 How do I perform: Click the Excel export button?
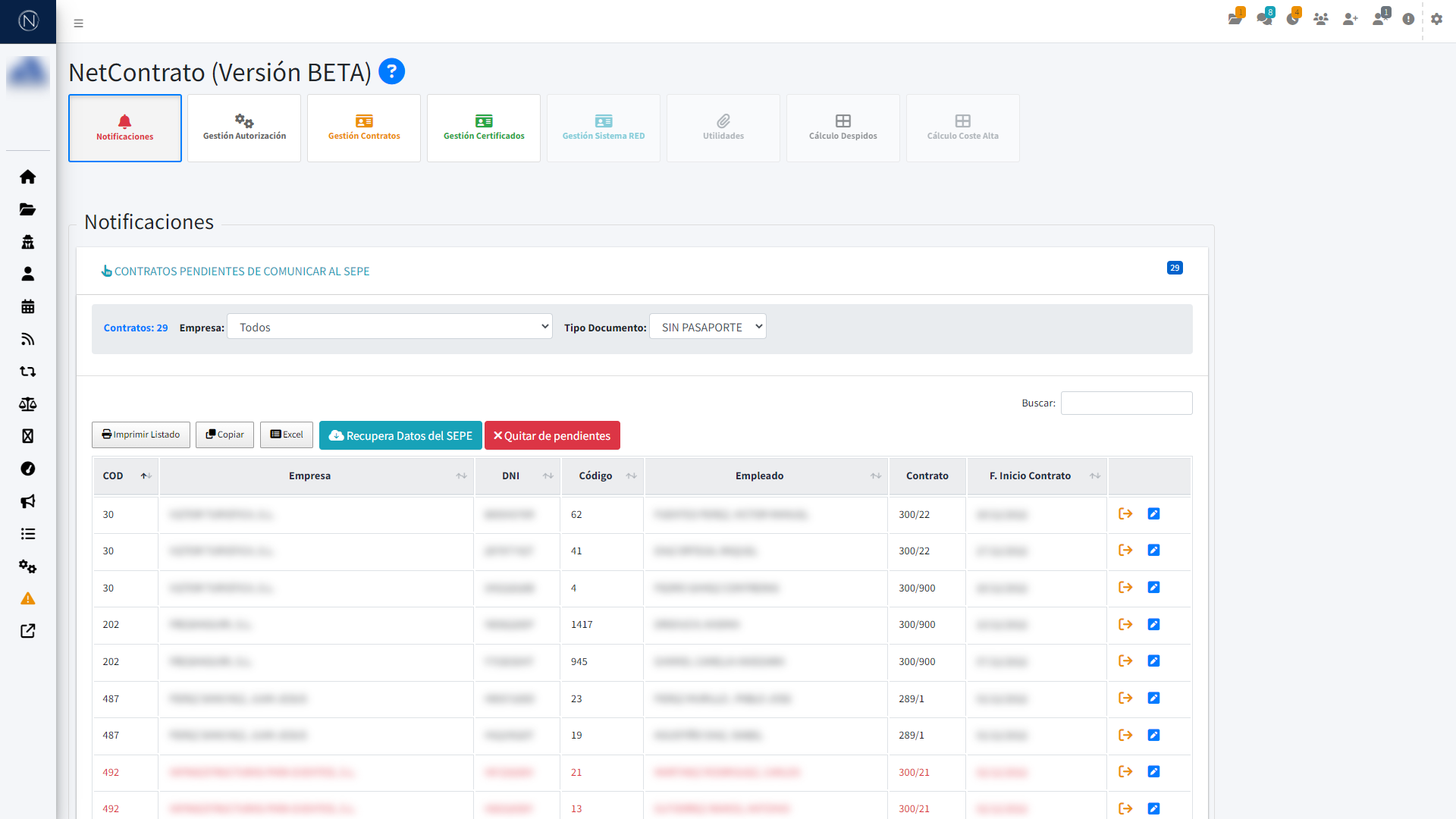point(287,435)
